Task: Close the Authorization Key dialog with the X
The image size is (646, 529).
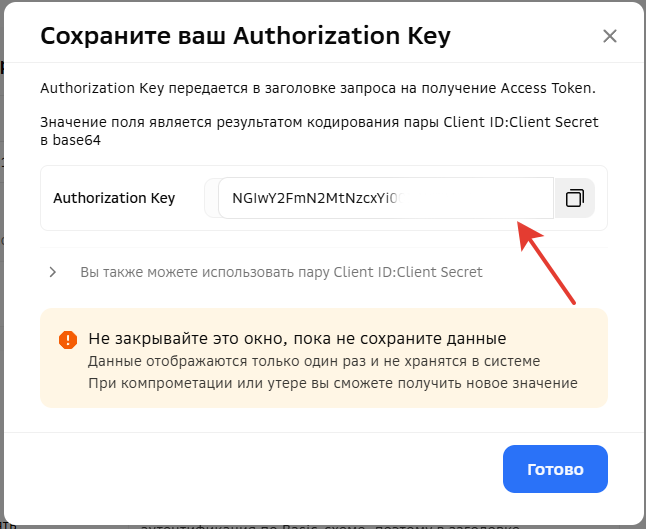Action: tap(610, 37)
